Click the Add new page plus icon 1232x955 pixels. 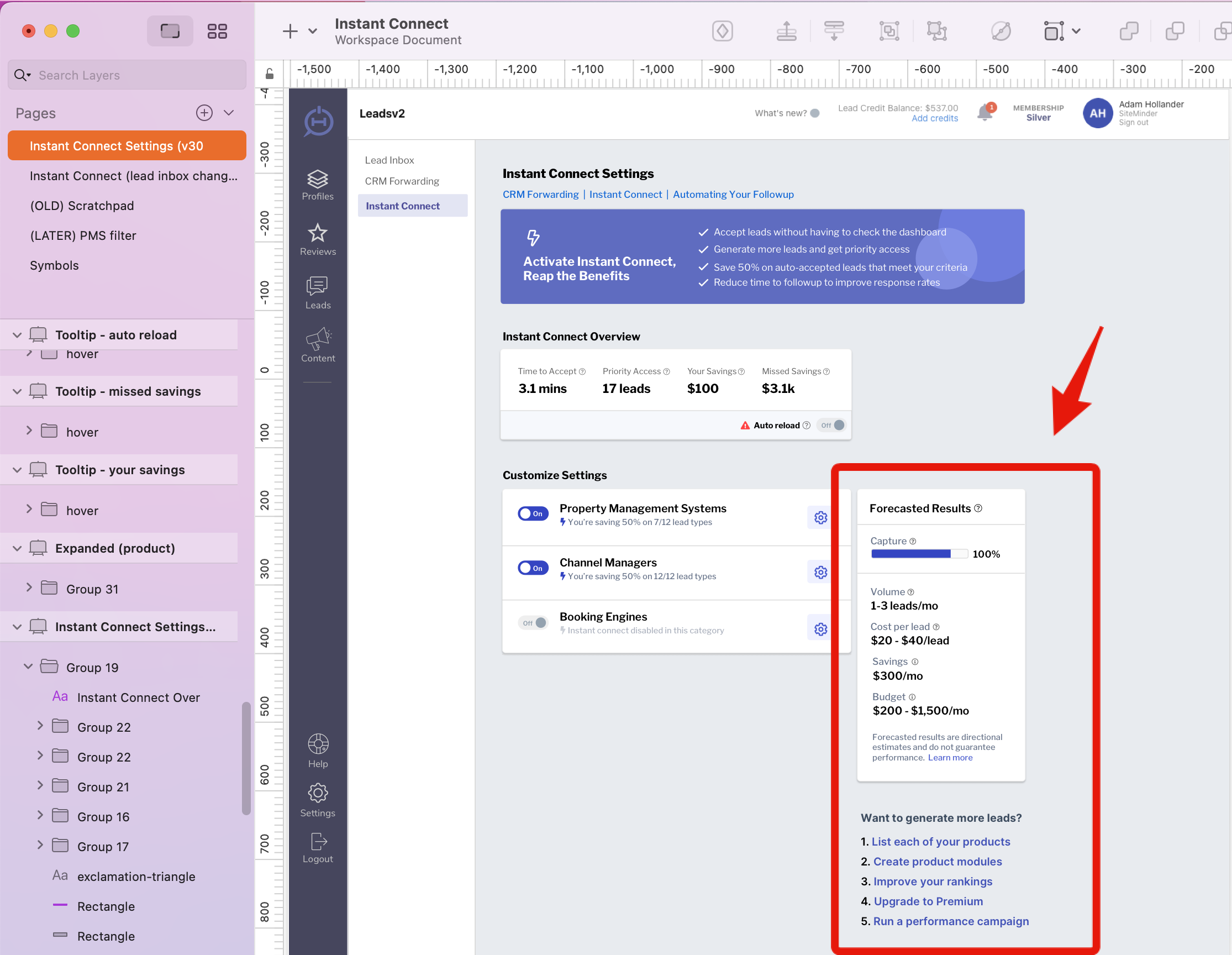(x=204, y=112)
